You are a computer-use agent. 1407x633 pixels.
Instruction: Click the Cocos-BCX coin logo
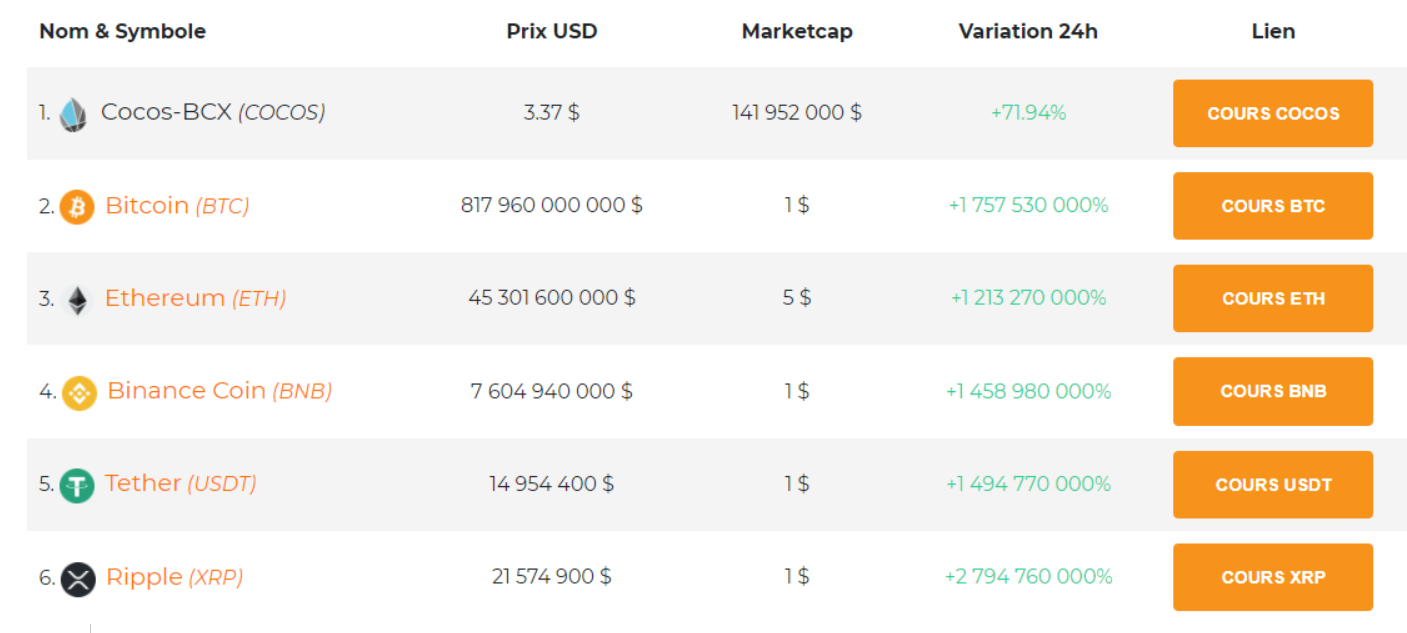(x=72, y=112)
